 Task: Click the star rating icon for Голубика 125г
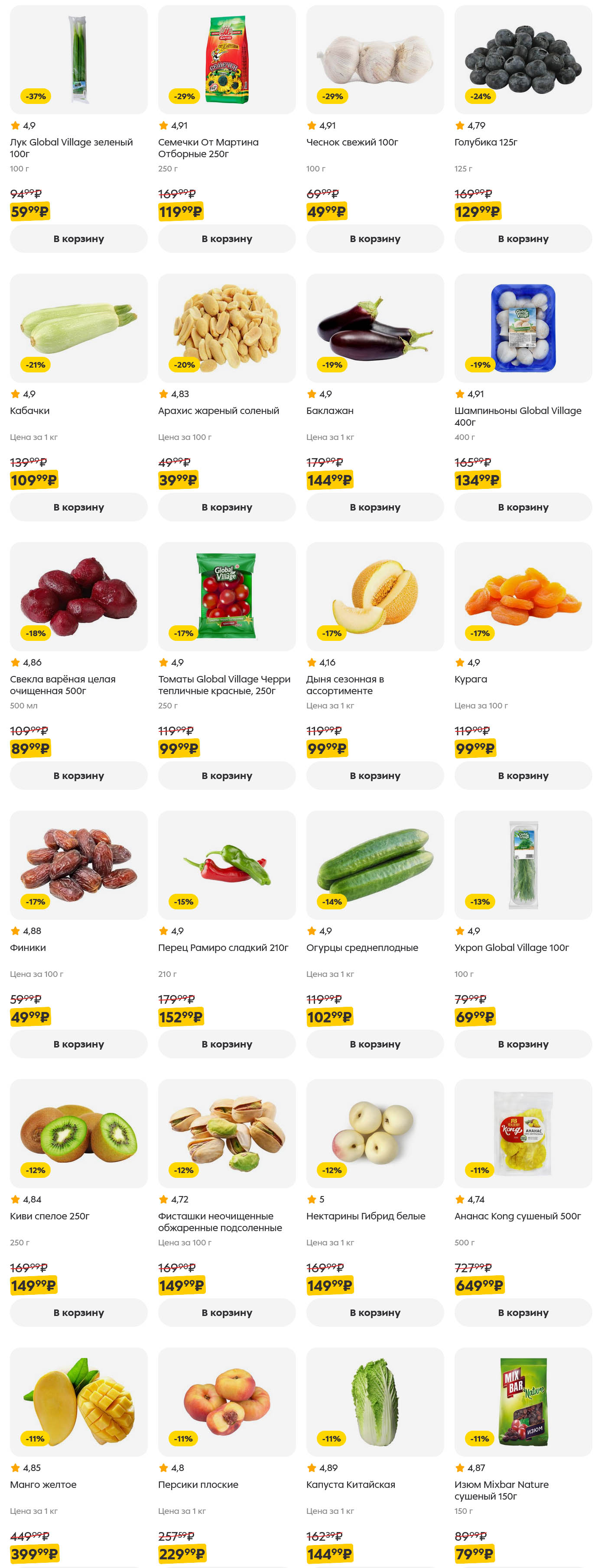pyautogui.click(x=460, y=126)
